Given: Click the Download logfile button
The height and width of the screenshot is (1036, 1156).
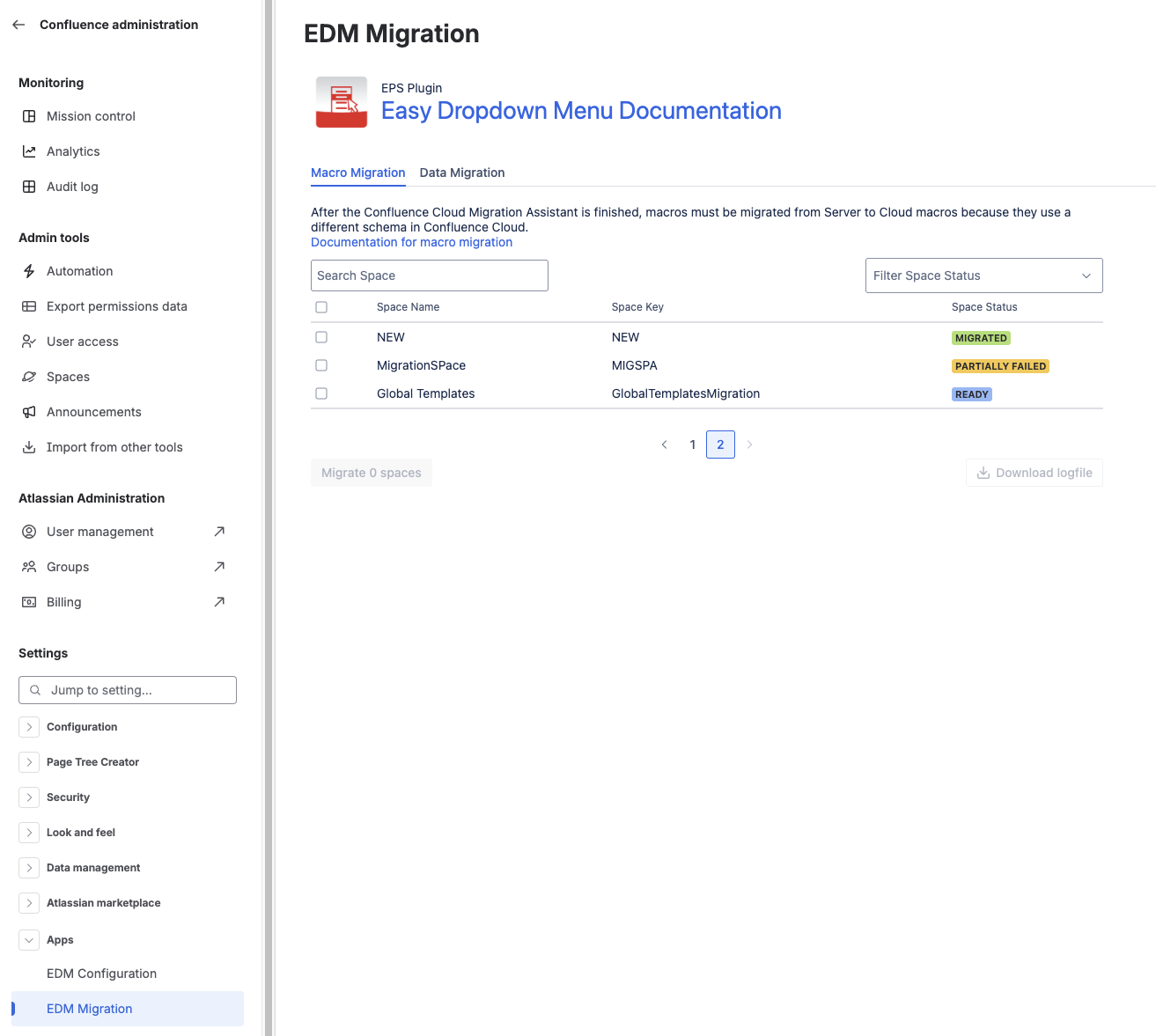Looking at the screenshot, I should 1035,473.
